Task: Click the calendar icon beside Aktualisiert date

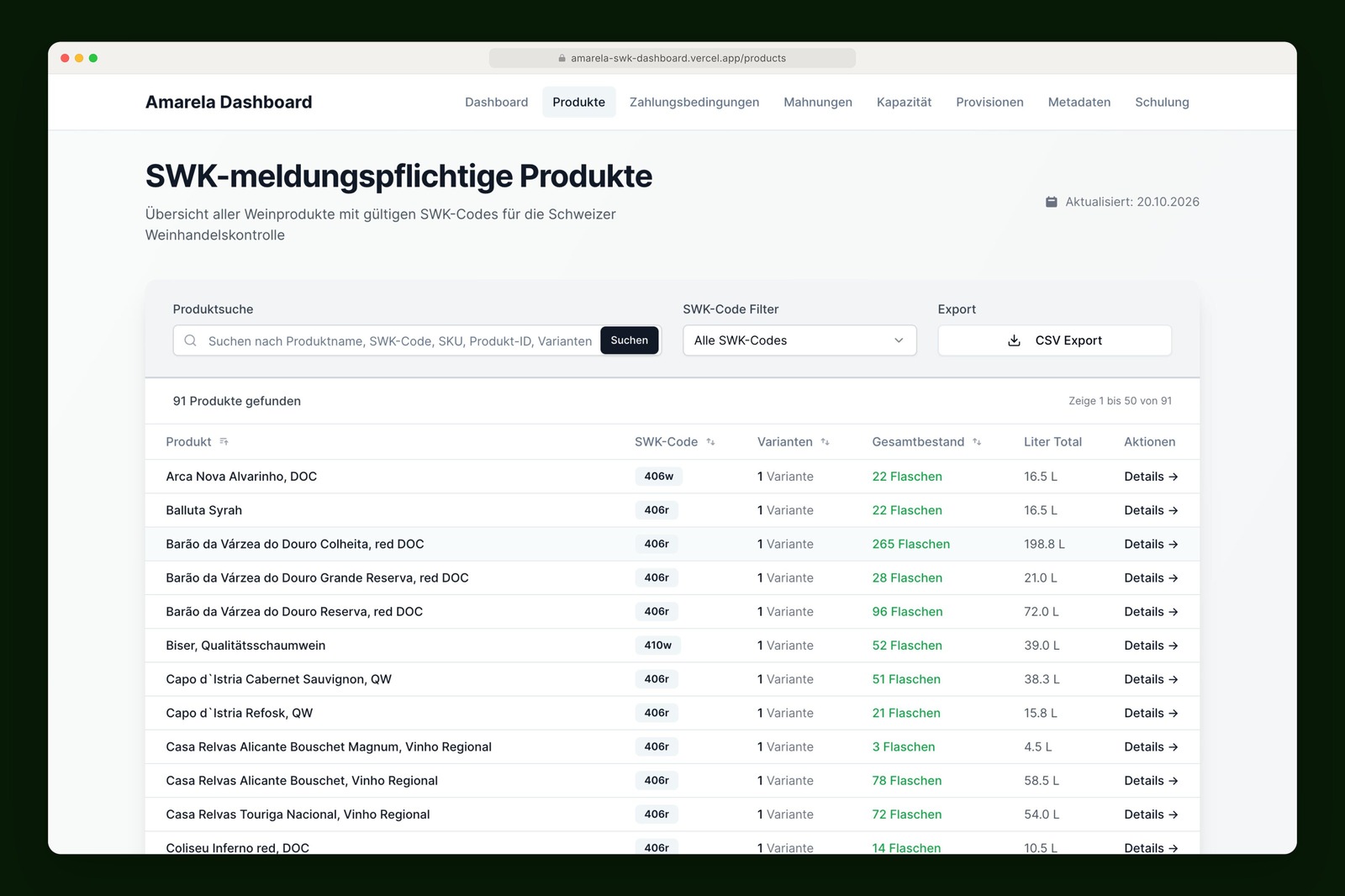Action: point(1051,202)
